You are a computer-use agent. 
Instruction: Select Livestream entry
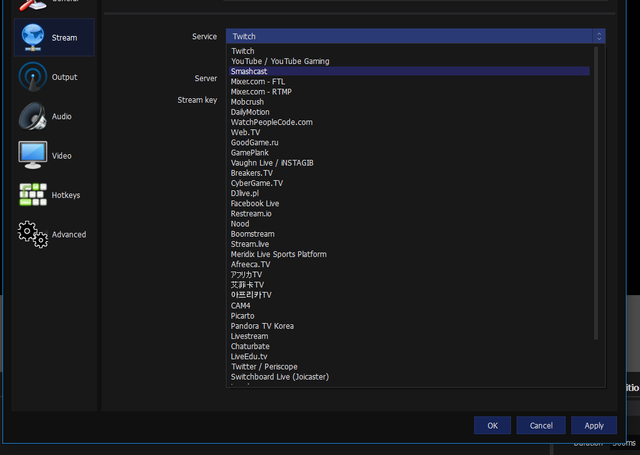(410, 336)
